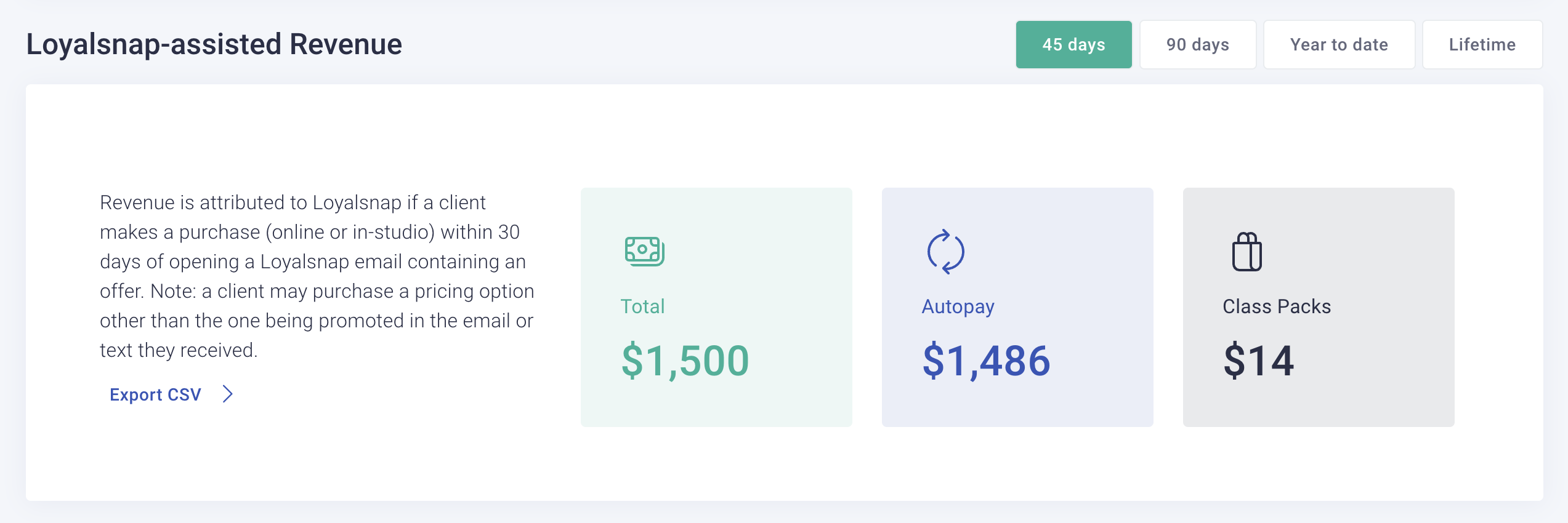The image size is (1568, 523).
Task: Switch to the 90 days period
Action: (1197, 44)
